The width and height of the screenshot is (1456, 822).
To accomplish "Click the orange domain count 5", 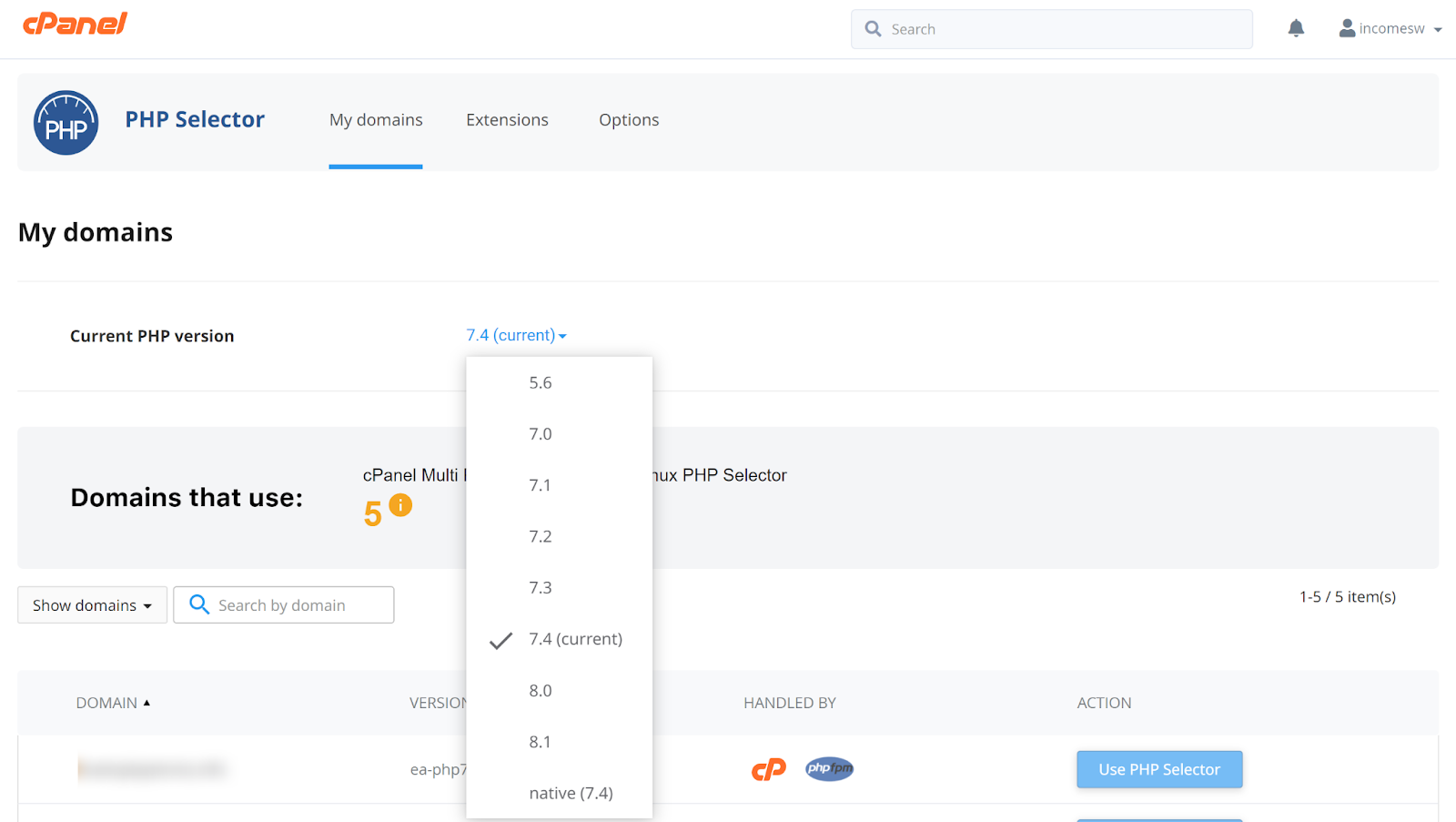I will click(x=373, y=514).
